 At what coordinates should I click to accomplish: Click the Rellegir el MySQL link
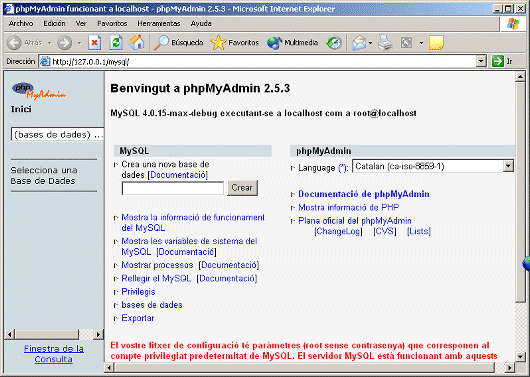[x=156, y=279]
